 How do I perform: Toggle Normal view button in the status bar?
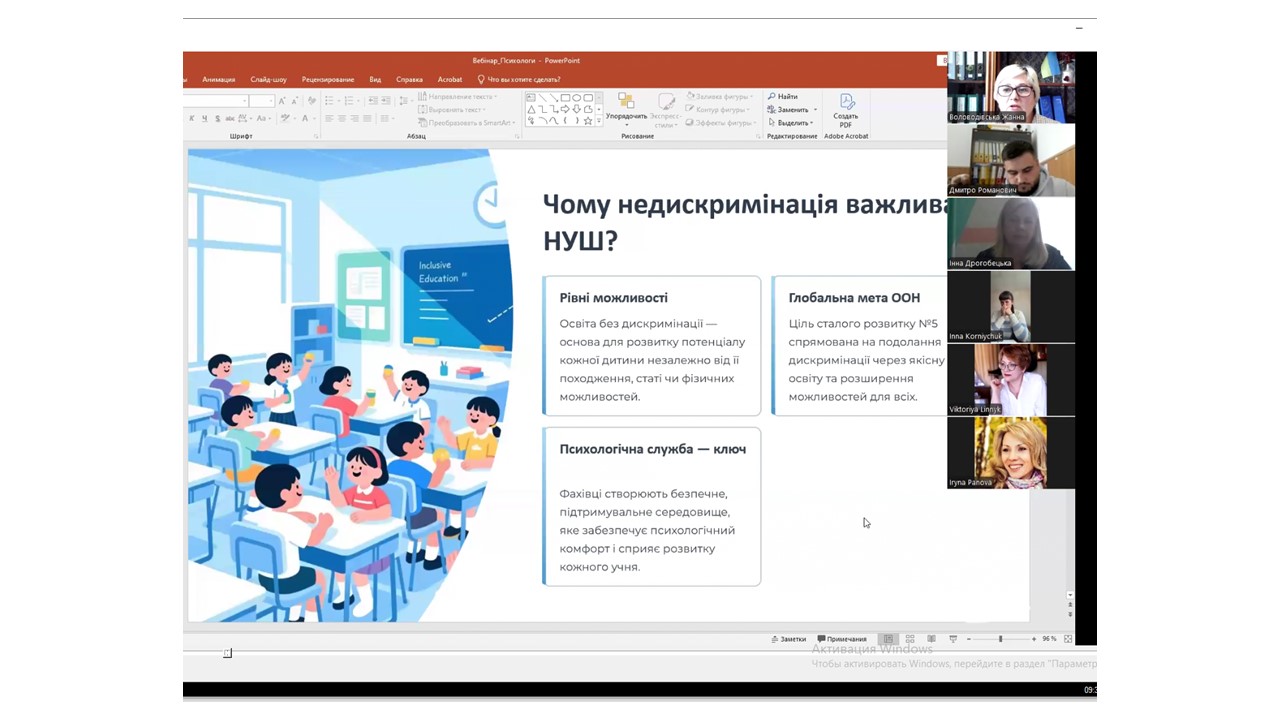[x=888, y=639]
